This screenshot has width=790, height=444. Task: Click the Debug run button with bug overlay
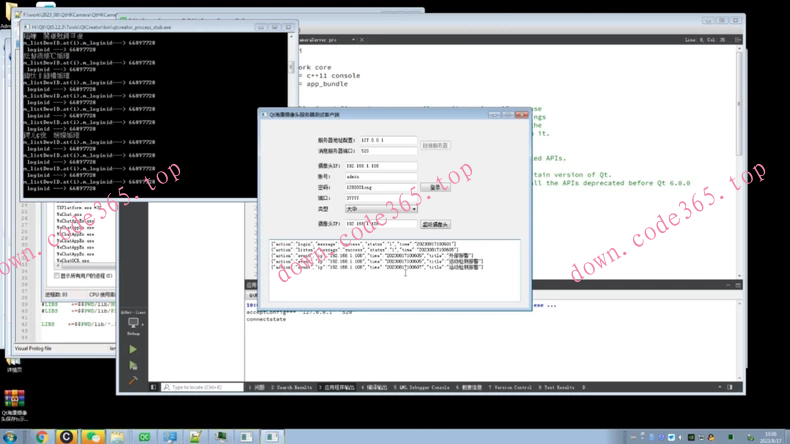(133, 366)
